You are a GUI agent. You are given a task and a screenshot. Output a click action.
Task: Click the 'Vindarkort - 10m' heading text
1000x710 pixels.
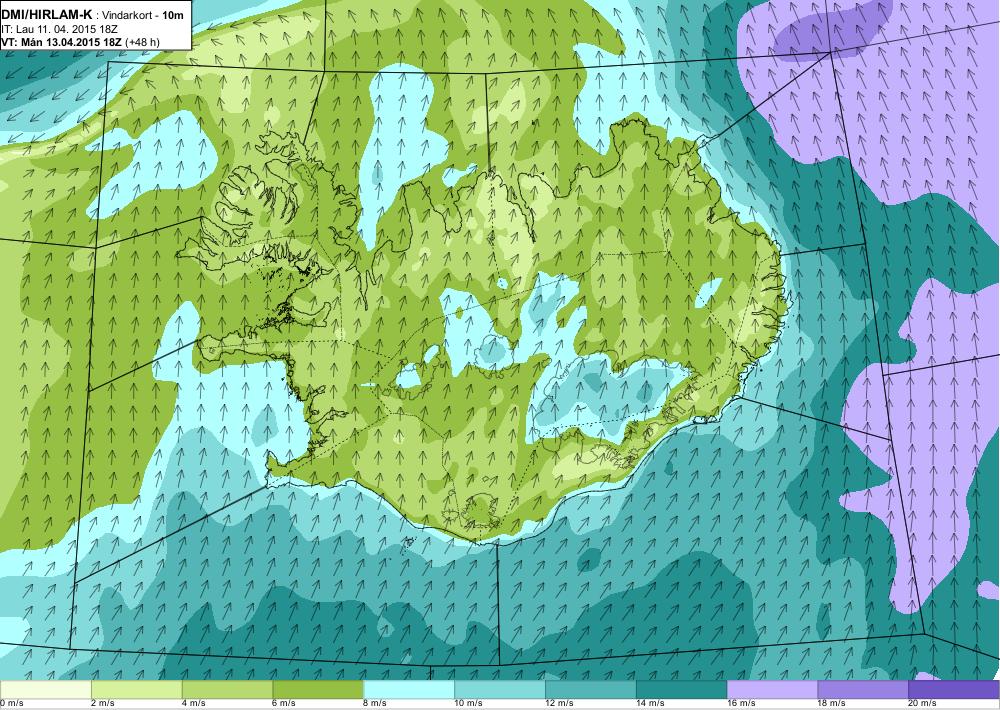coord(144,15)
